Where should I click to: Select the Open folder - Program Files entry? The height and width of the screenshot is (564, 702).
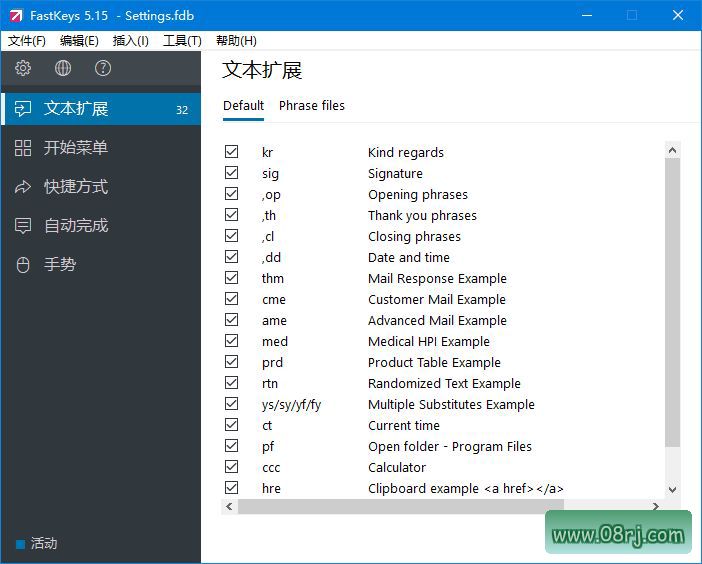pyautogui.click(x=450, y=447)
